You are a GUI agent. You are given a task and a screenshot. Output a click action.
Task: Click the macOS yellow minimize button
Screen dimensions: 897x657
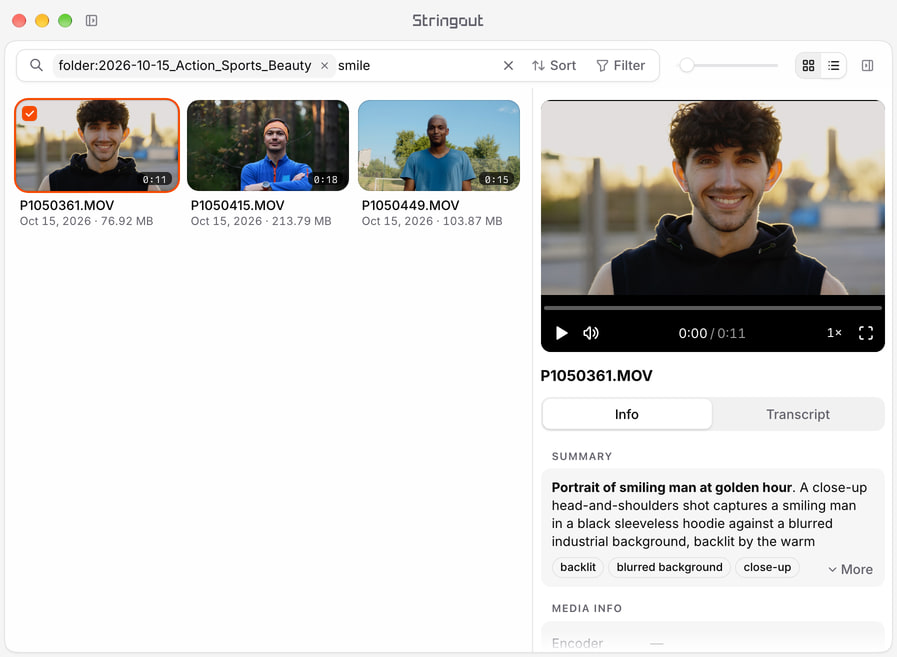click(x=42, y=21)
